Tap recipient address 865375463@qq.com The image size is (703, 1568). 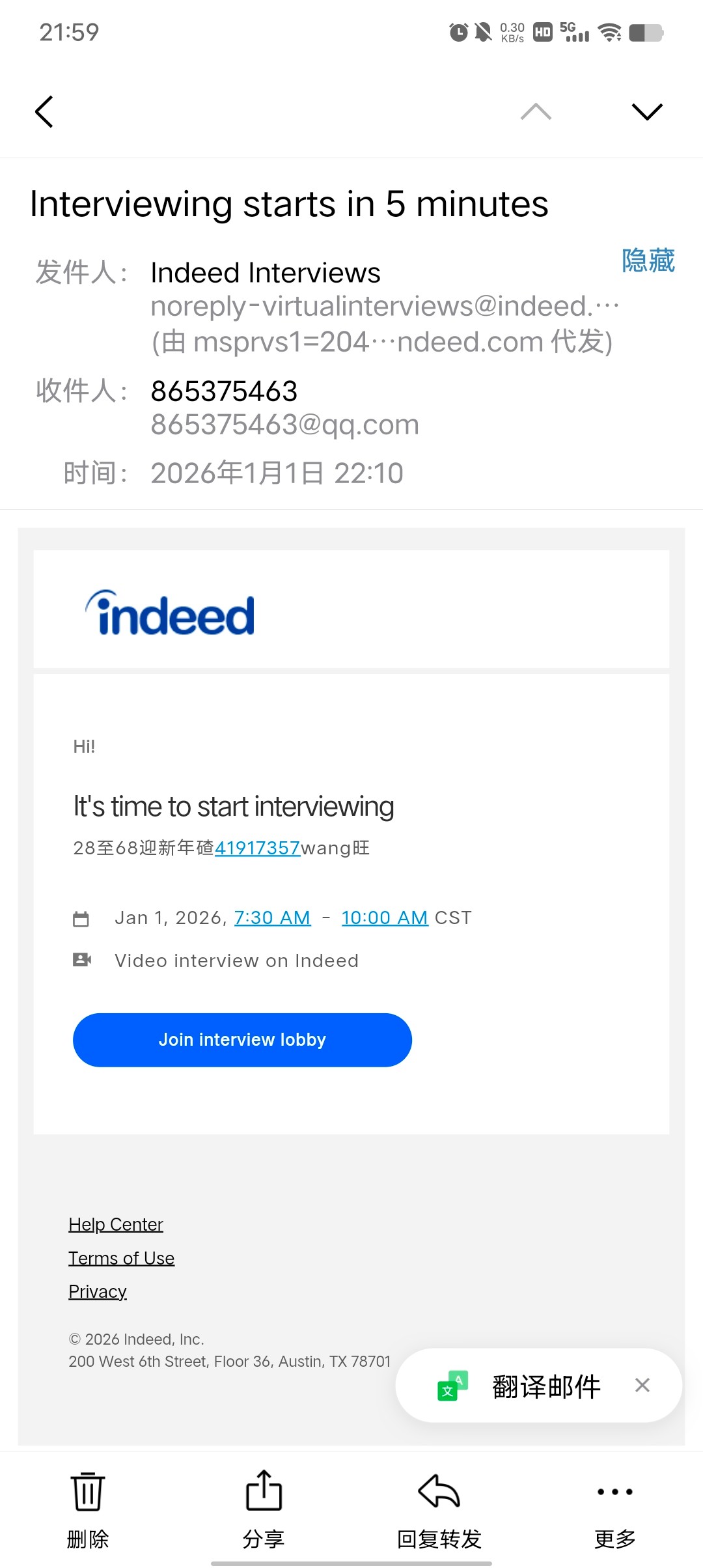[284, 425]
